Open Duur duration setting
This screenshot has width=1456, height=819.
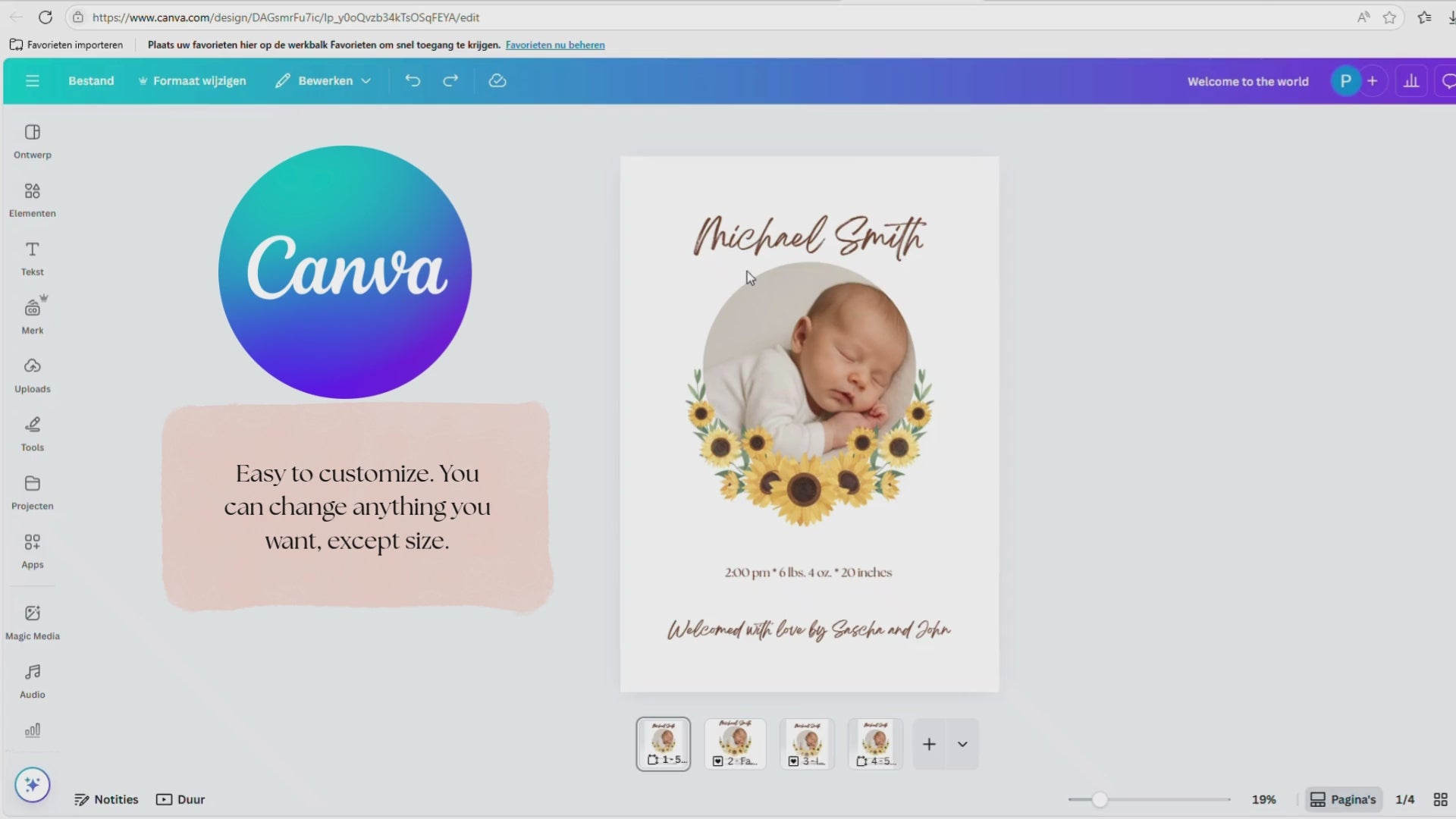180,799
